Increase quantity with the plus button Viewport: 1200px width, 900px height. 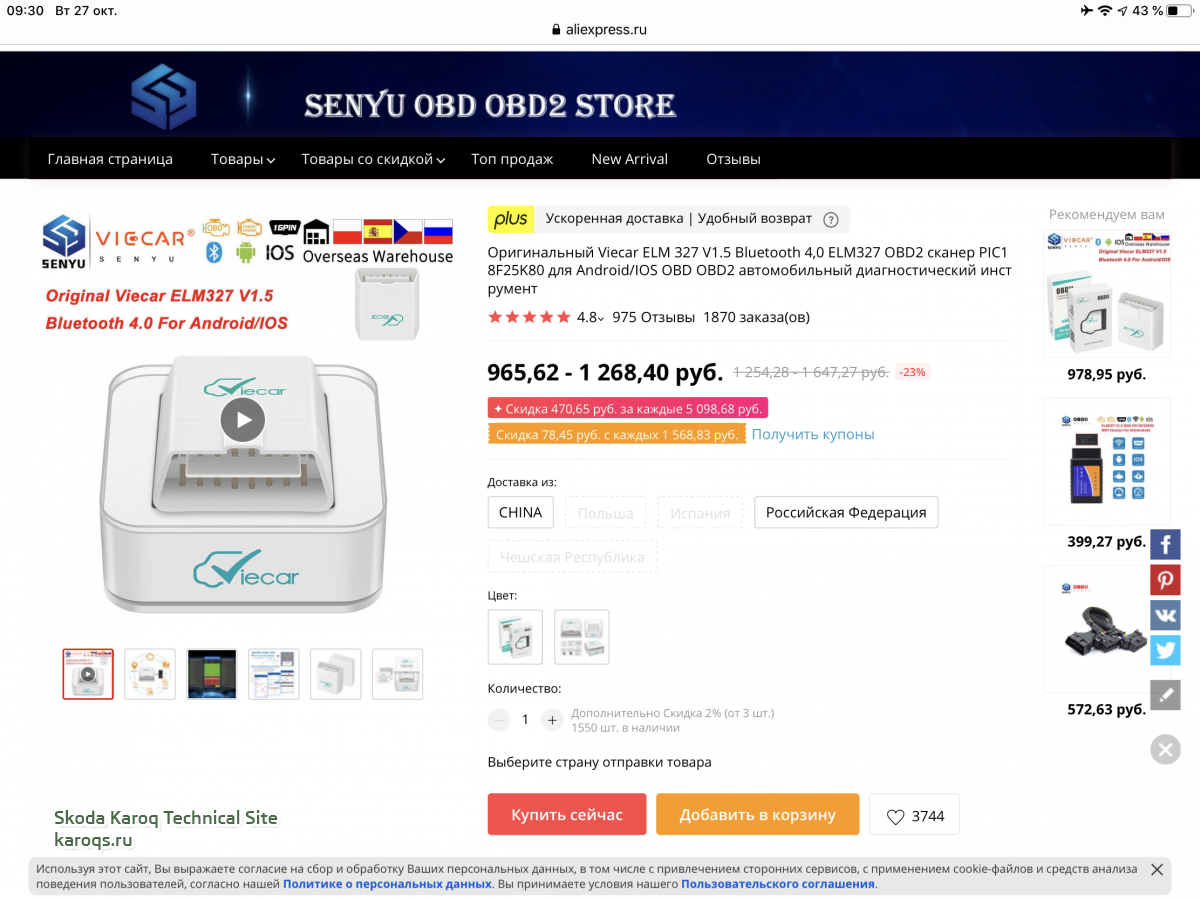[x=552, y=719]
